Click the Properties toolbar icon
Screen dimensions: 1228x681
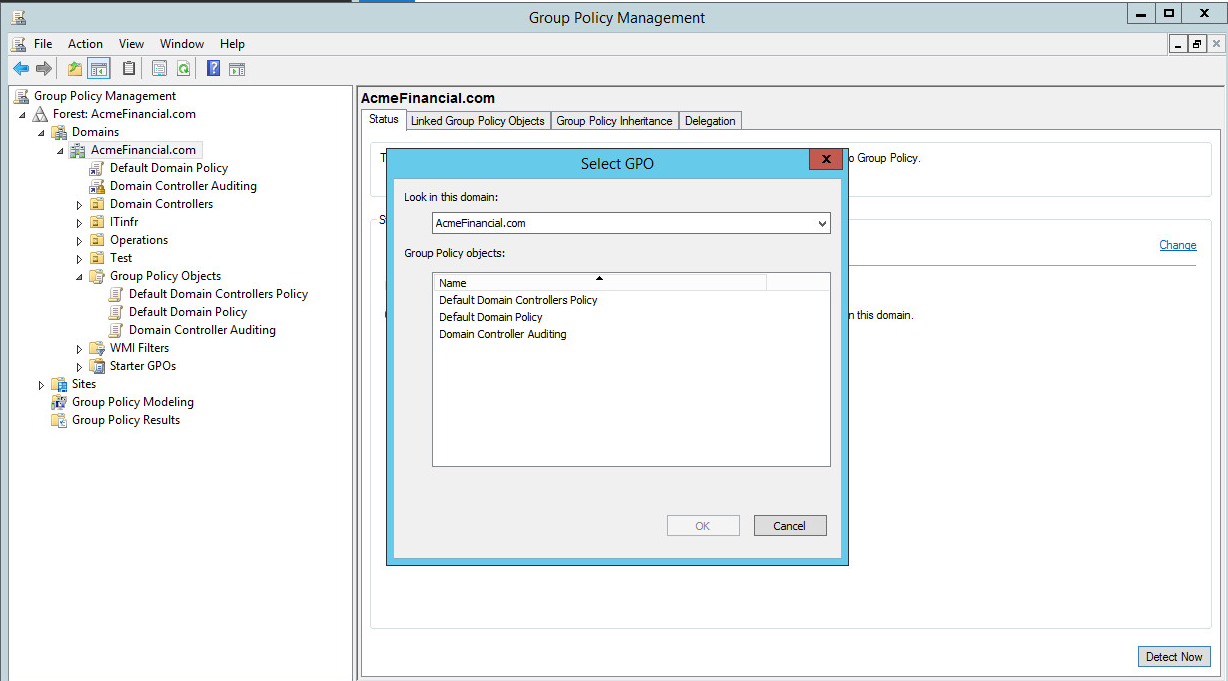159,69
